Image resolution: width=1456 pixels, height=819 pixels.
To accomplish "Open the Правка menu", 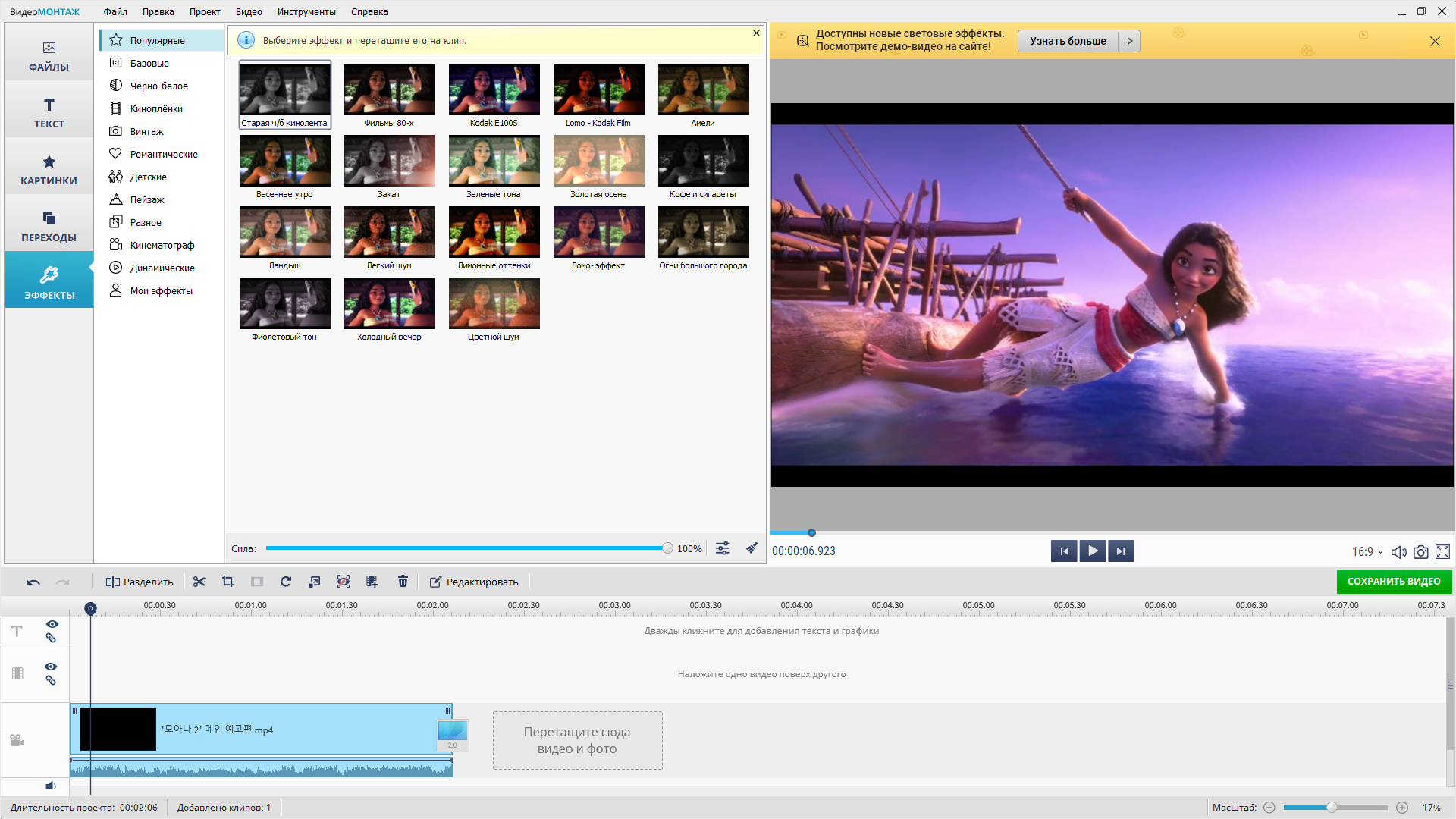I will [158, 11].
